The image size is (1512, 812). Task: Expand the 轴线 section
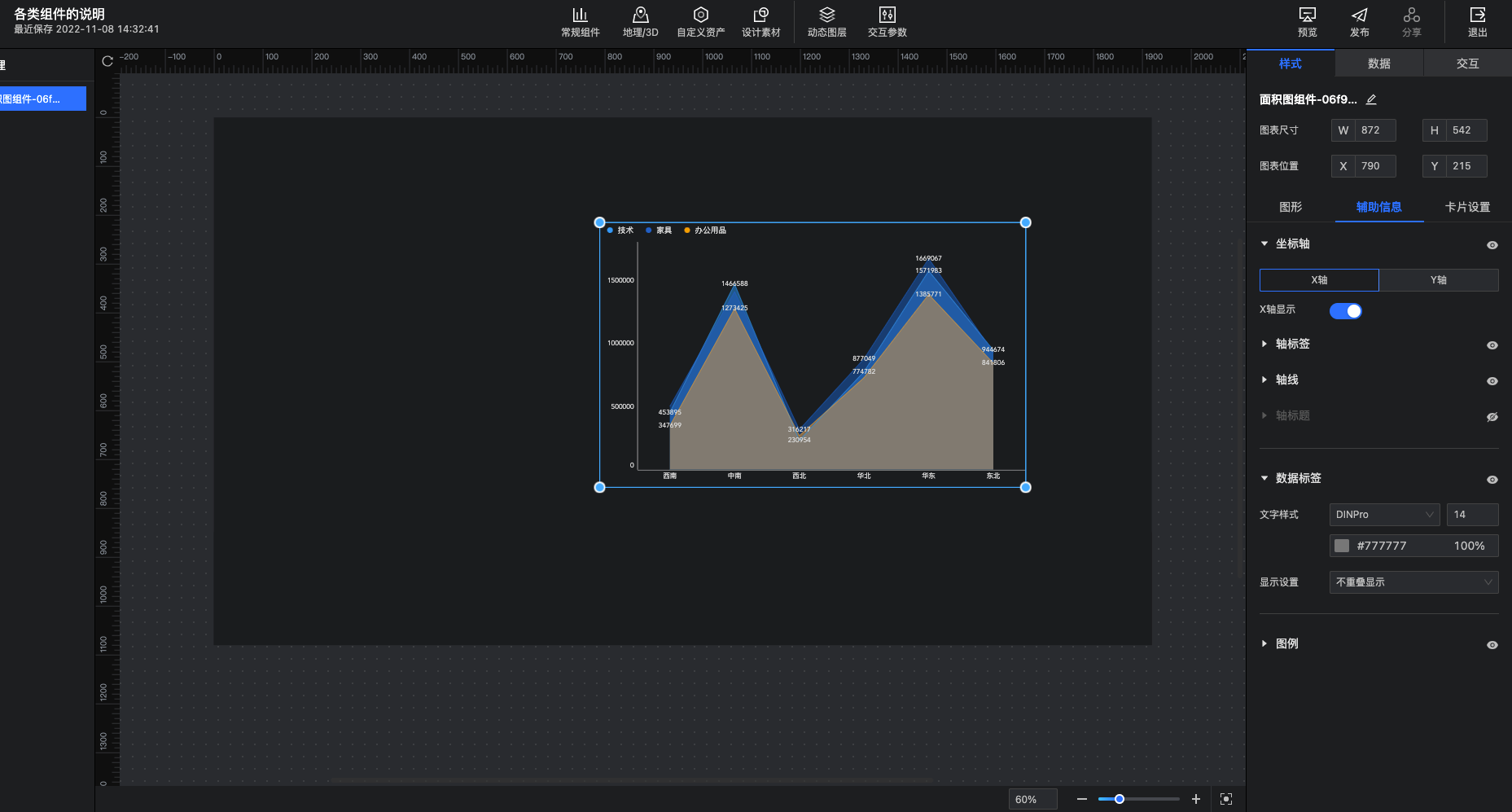[1264, 380]
